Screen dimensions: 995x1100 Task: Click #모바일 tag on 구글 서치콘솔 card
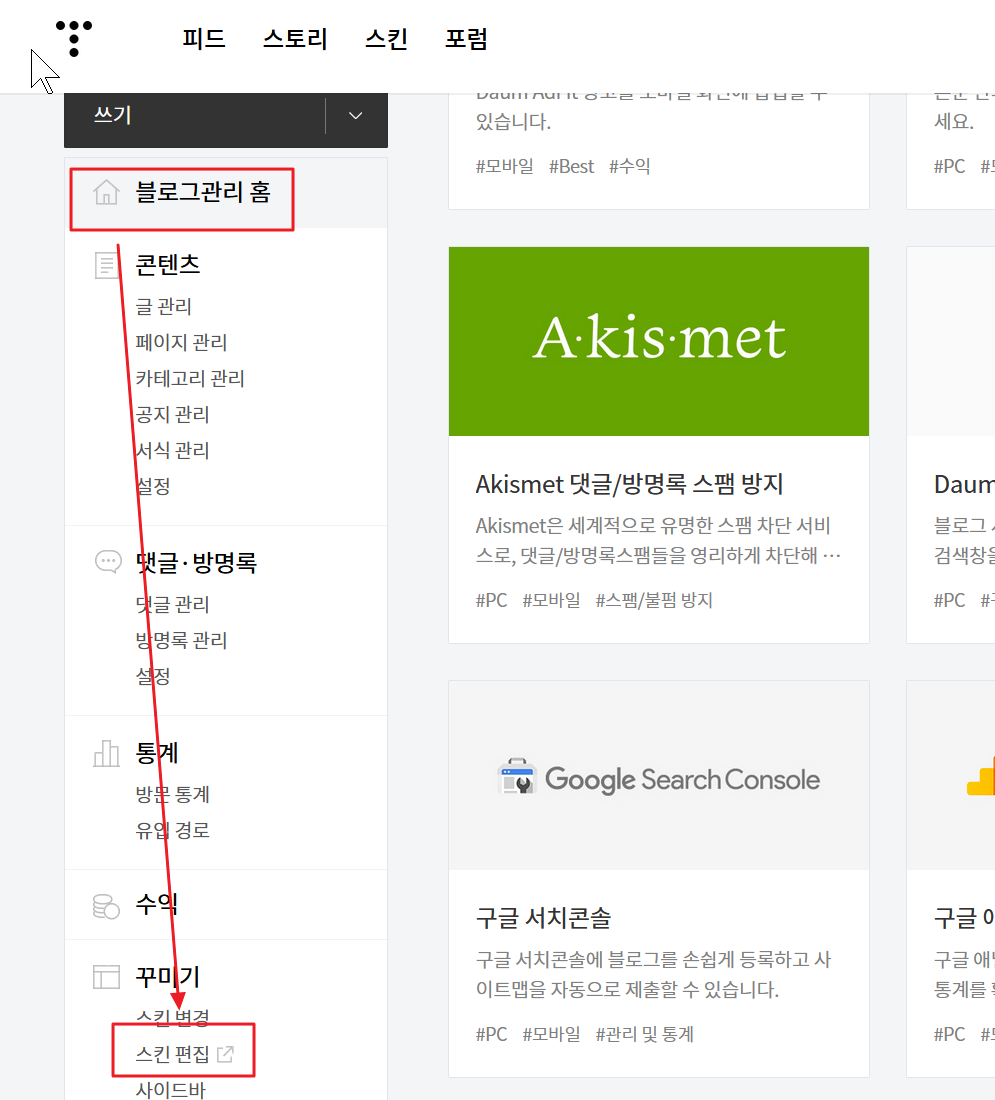[x=552, y=1034]
